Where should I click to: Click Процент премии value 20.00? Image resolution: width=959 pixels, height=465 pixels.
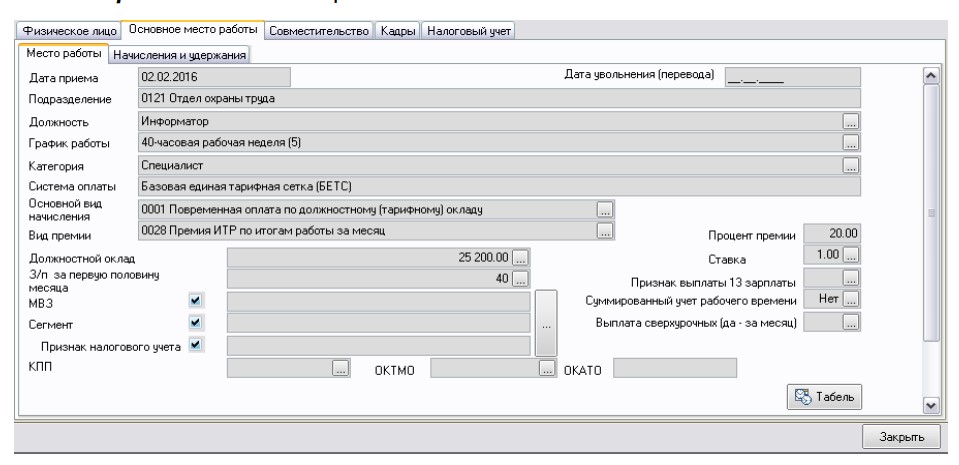[x=832, y=234]
